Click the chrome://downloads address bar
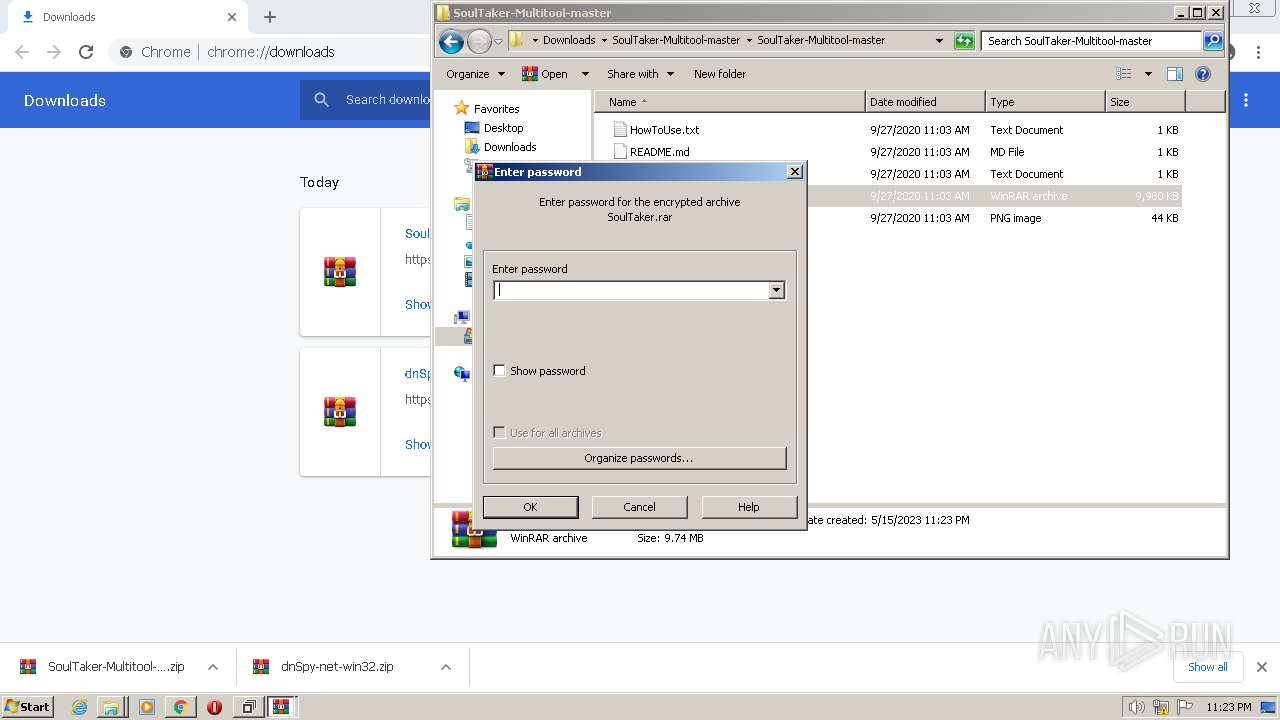Viewport: 1280px width, 720px height. [x=271, y=52]
